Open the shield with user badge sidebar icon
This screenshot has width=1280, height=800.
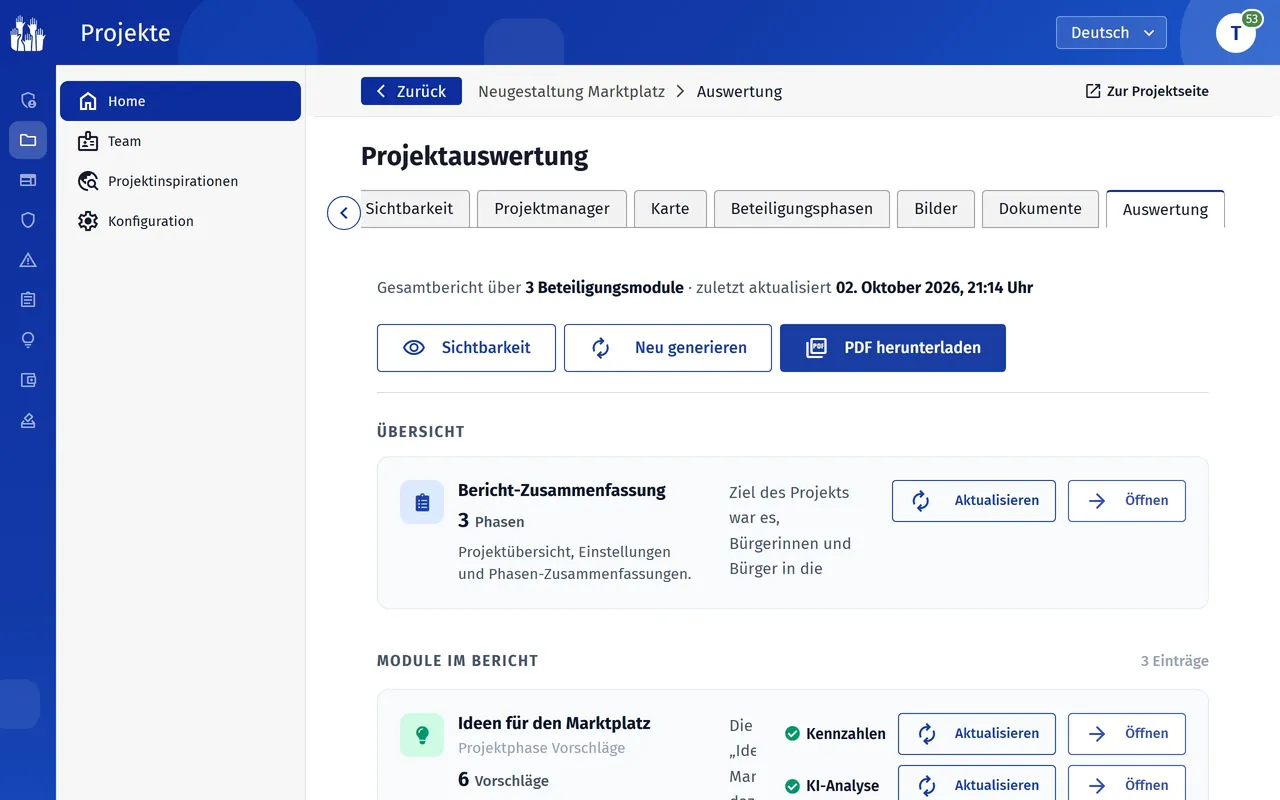[28, 100]
